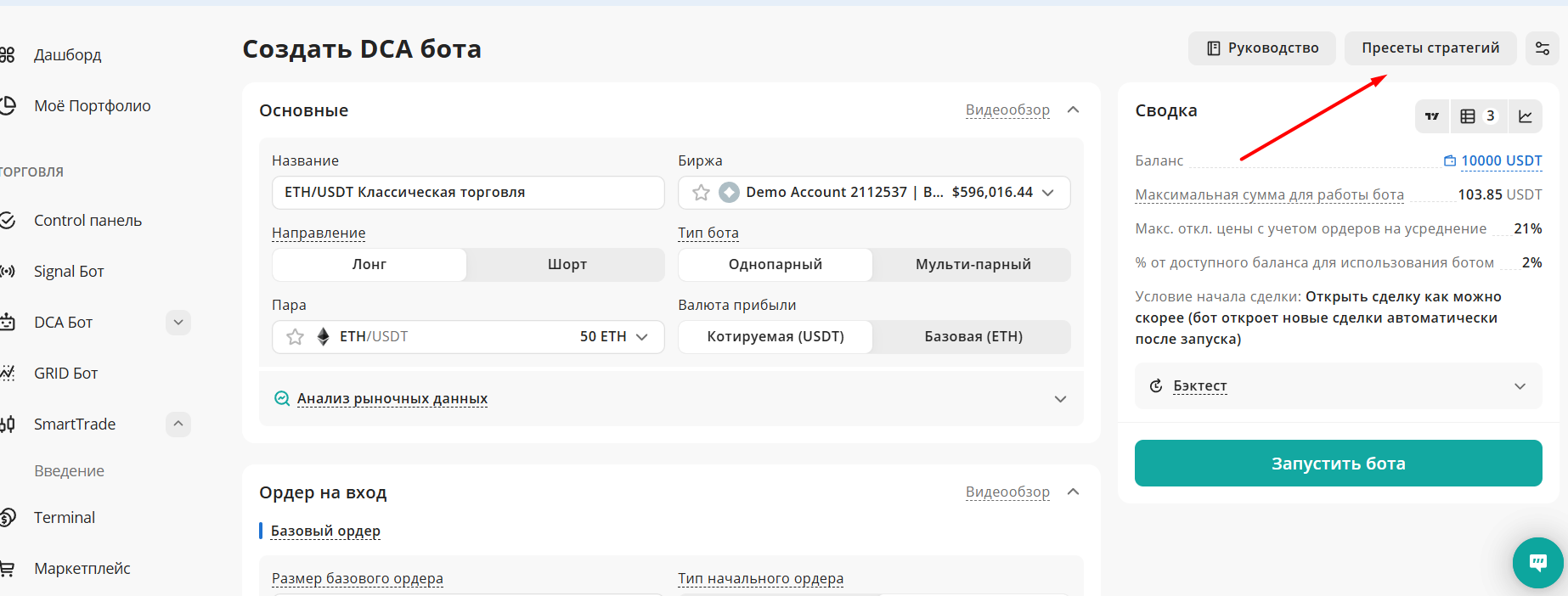Open Пресеты стратегий
The width and height of the screenshot is (1568, 596).
[1430, 48]
